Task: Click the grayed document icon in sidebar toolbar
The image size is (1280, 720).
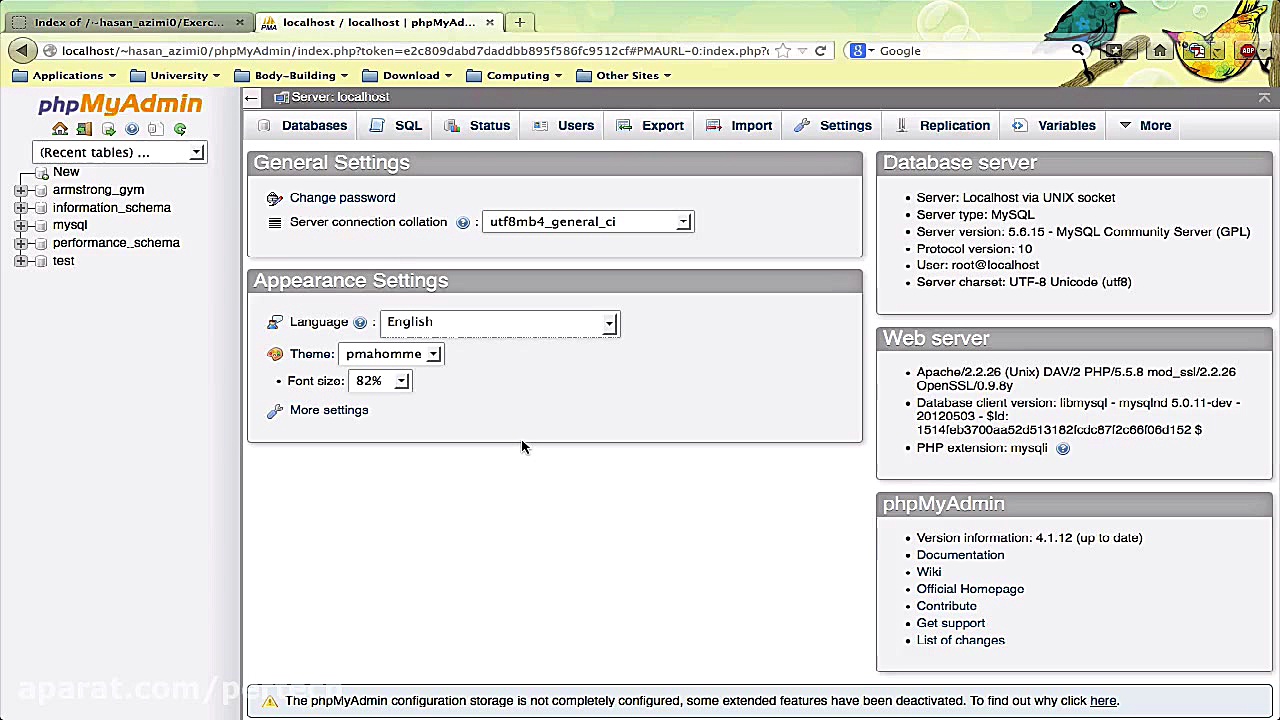Action: point(156,129)
